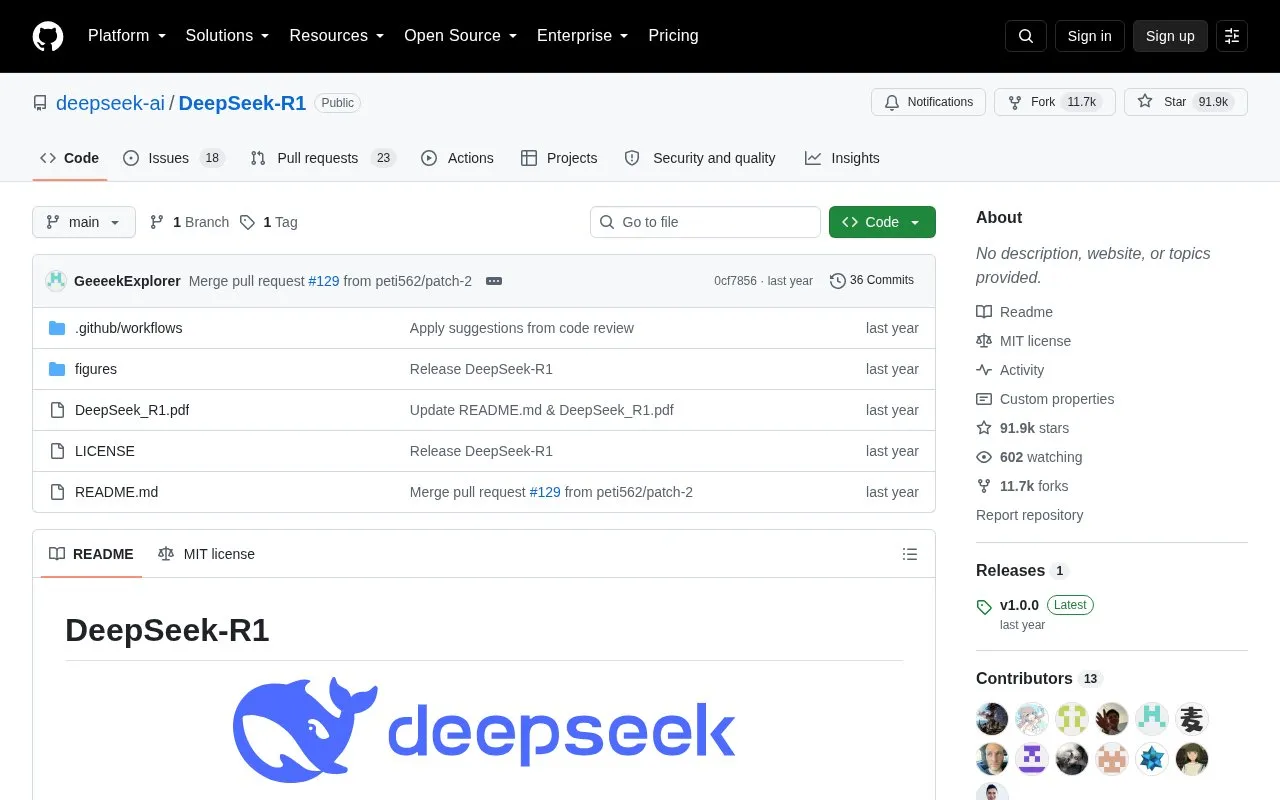This screenshot has height=800, width=1280.
Task: Click GeeeekExplorer's avatar in commit row
Action: 56,281
